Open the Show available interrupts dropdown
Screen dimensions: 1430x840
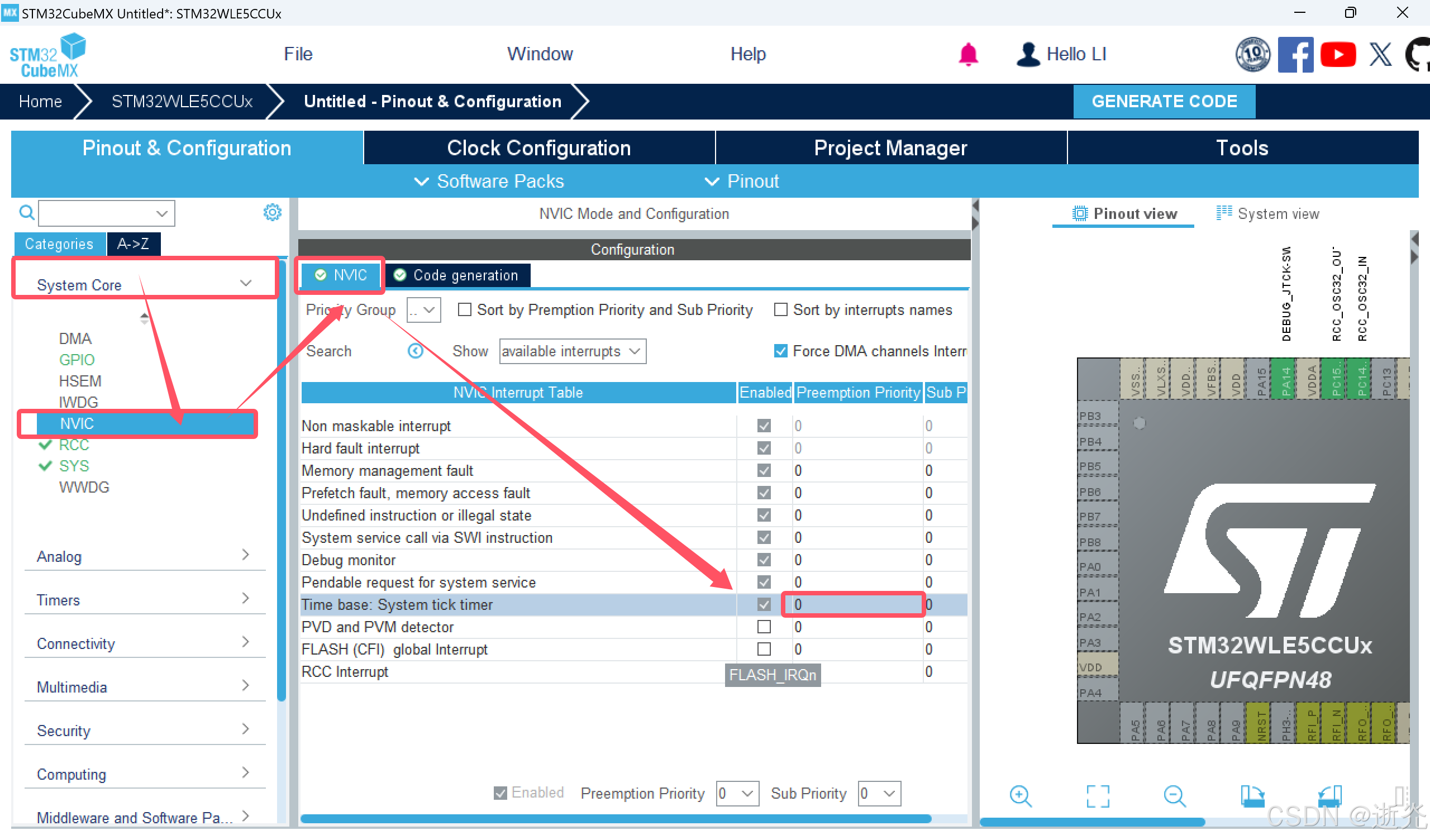point(572,351)
